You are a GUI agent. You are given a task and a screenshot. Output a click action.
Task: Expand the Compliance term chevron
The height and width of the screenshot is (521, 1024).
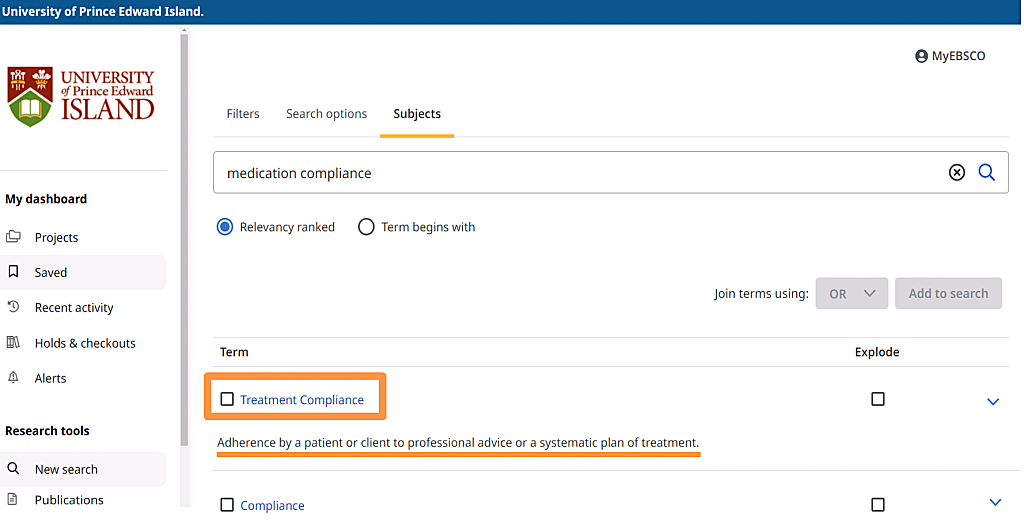coord(995,503)
